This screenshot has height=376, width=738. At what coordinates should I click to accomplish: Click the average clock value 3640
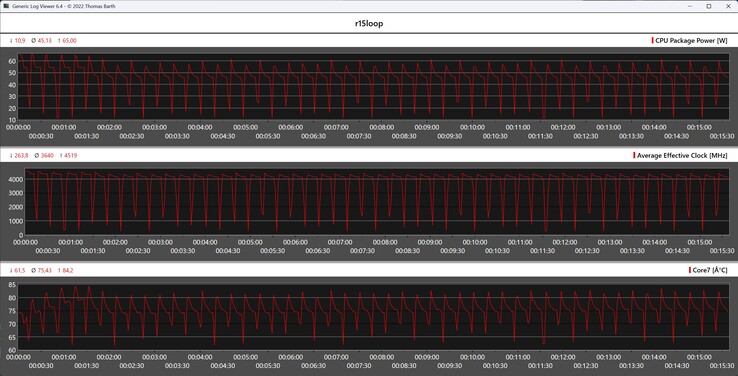[48, 156]
